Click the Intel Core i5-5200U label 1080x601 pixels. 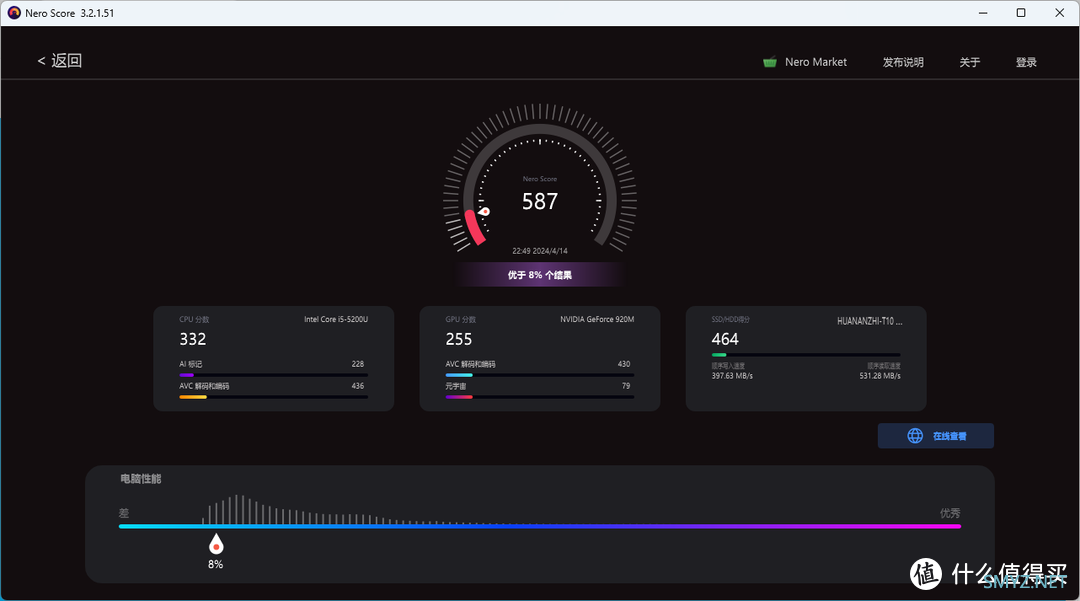336,319
